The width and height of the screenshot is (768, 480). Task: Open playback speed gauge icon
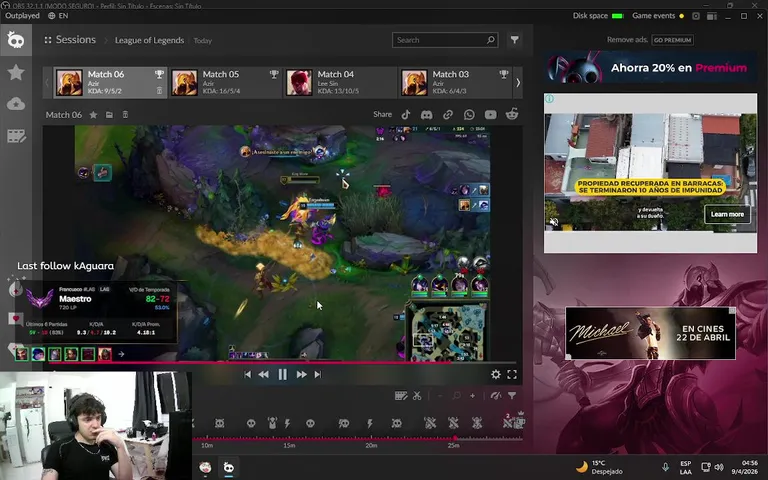(x=496, y=396)
